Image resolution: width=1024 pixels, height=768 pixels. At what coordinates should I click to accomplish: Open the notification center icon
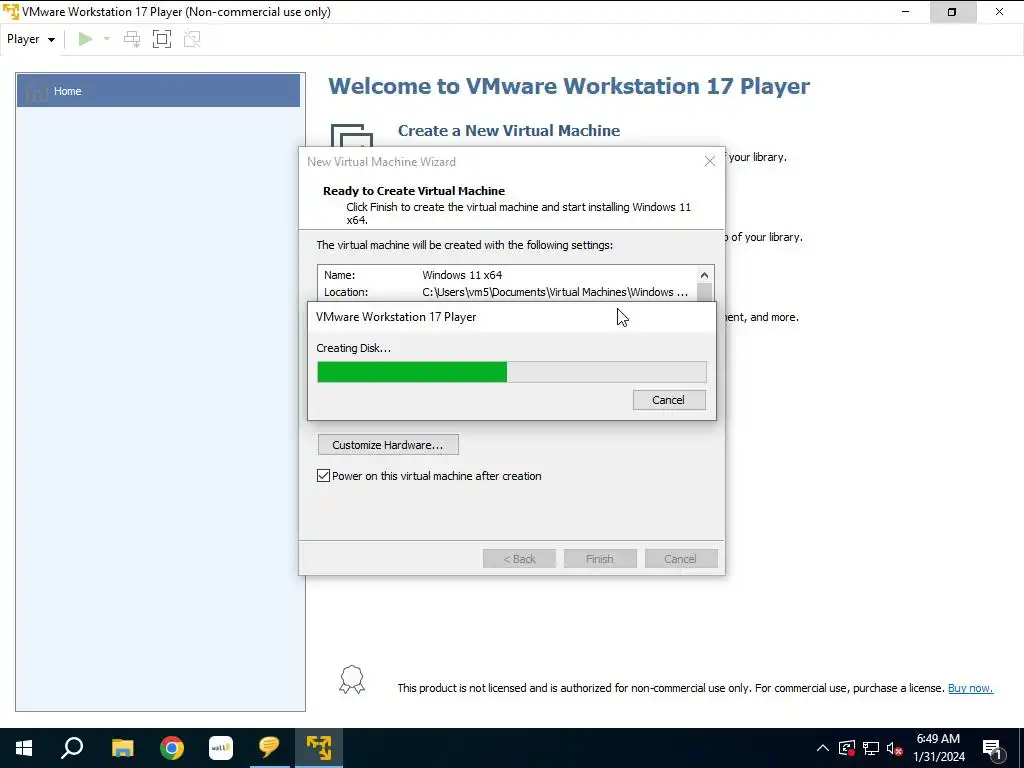[992, 748]
